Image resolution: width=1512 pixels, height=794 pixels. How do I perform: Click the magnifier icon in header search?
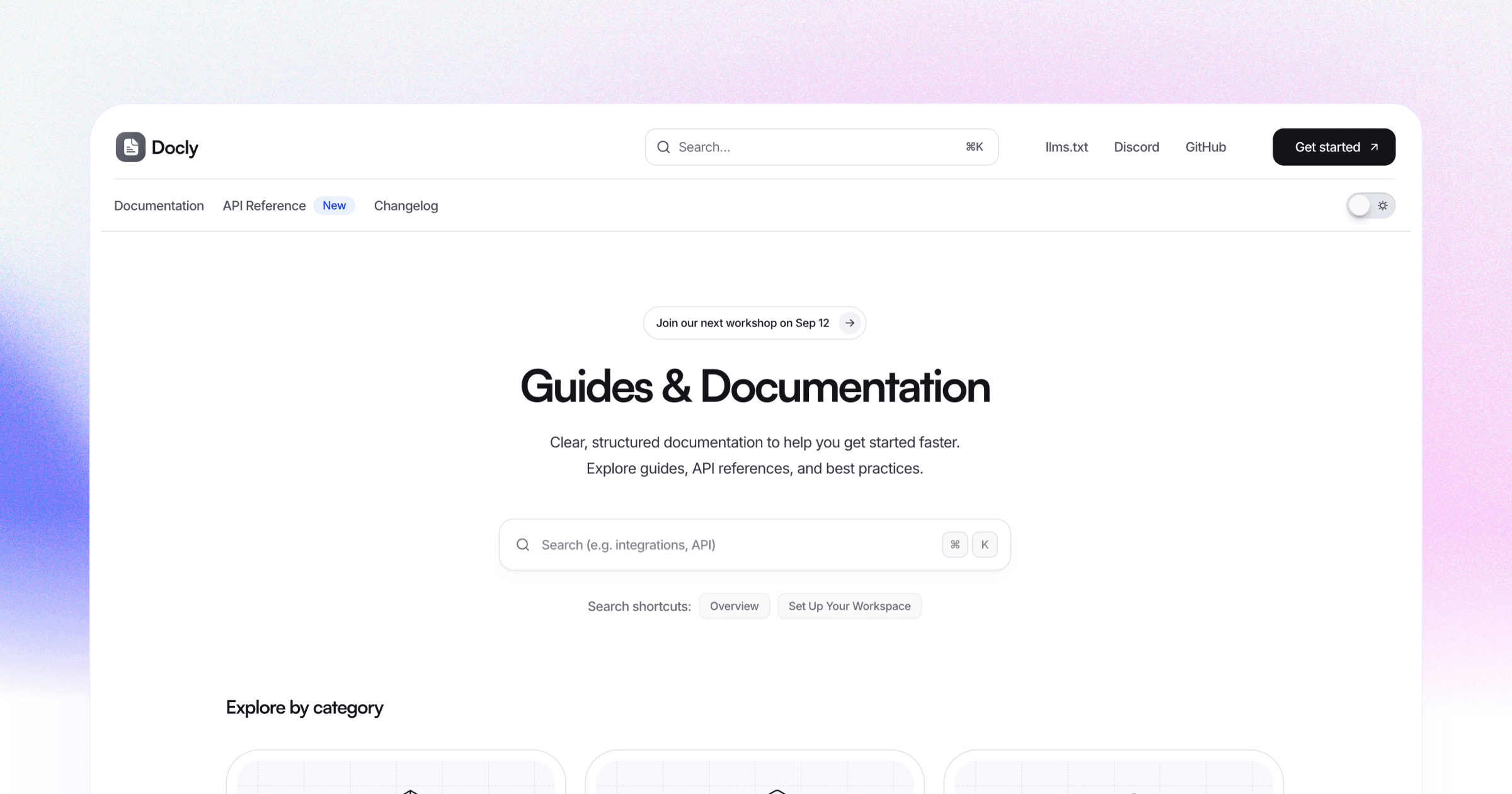tap(663, 147)
